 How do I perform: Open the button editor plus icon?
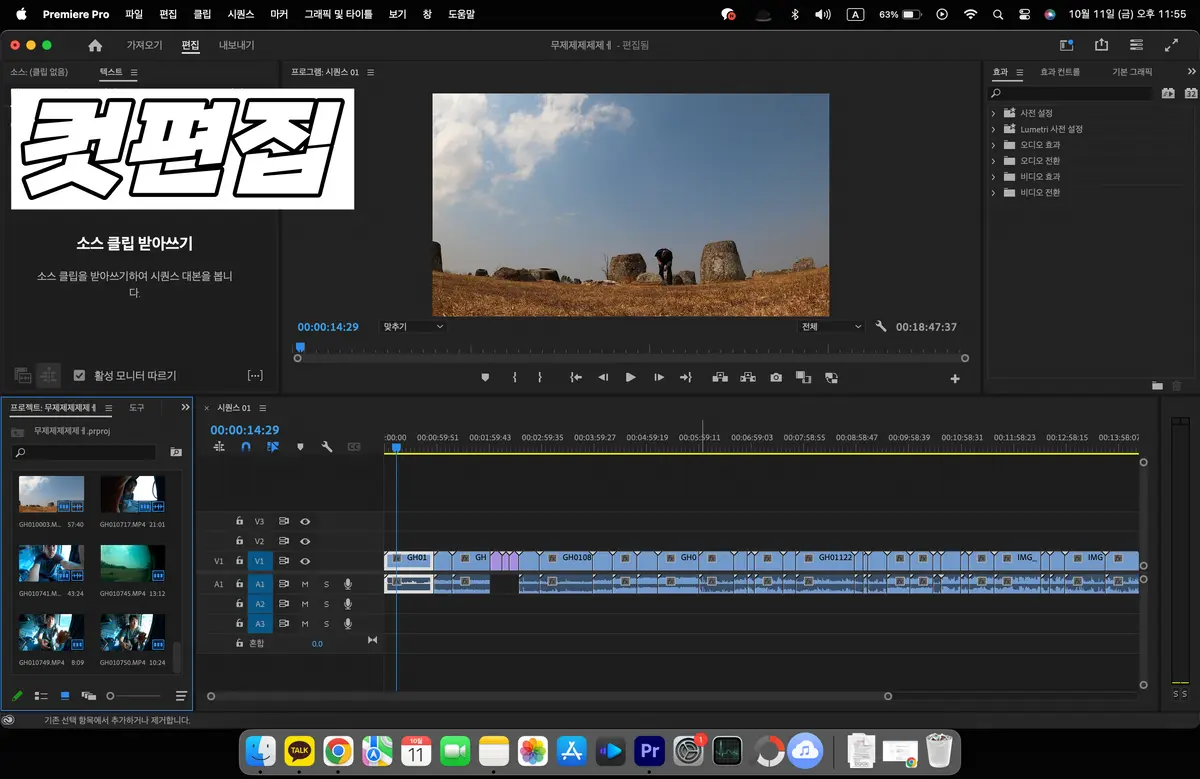click(954, 379)
